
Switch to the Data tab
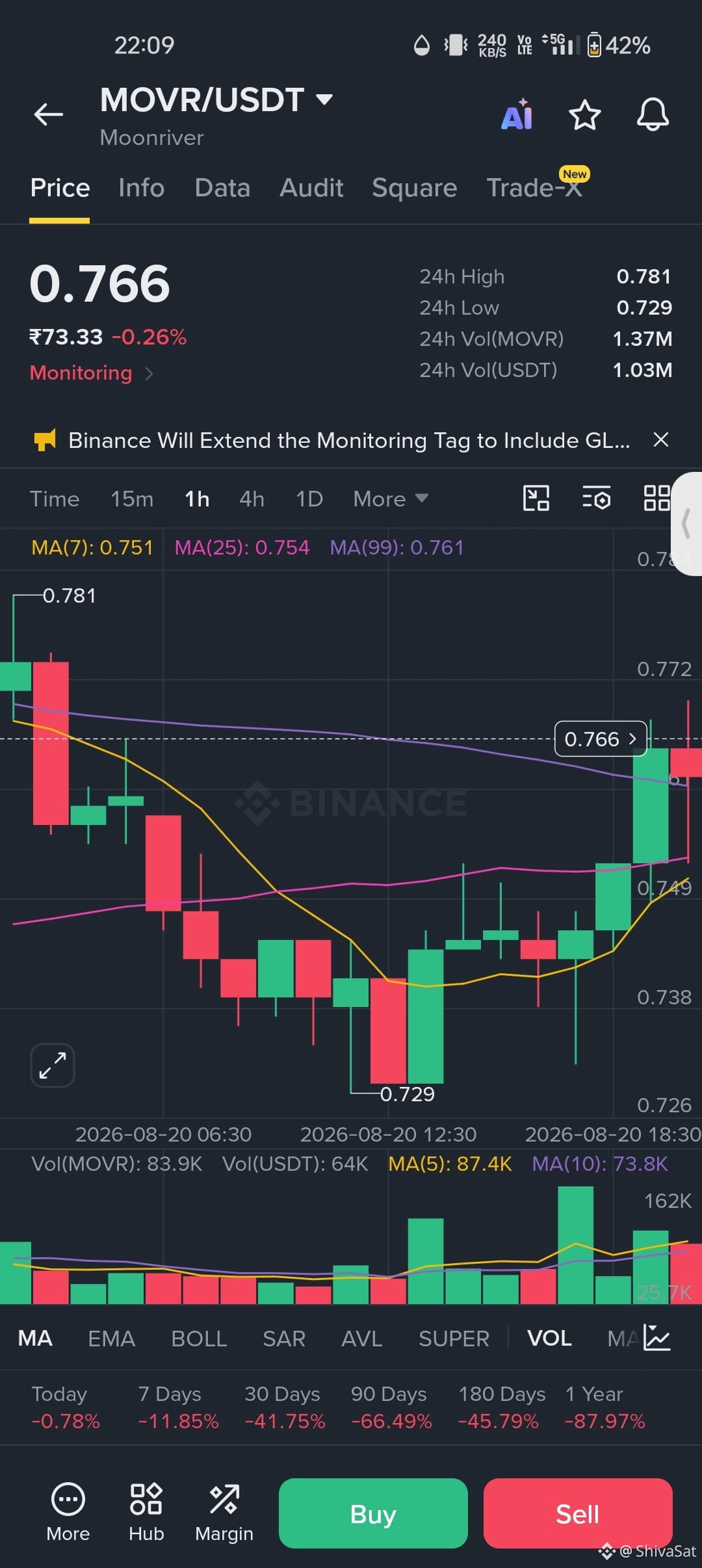[x=222, y=188]
